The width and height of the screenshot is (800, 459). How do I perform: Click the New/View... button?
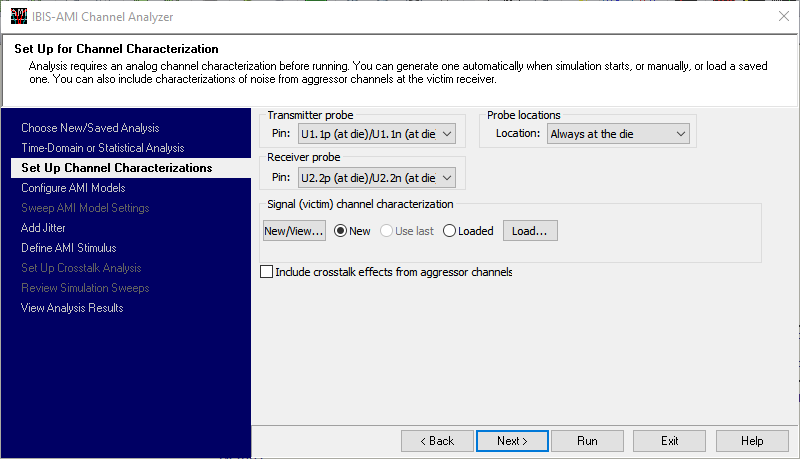tap(294, 231)
